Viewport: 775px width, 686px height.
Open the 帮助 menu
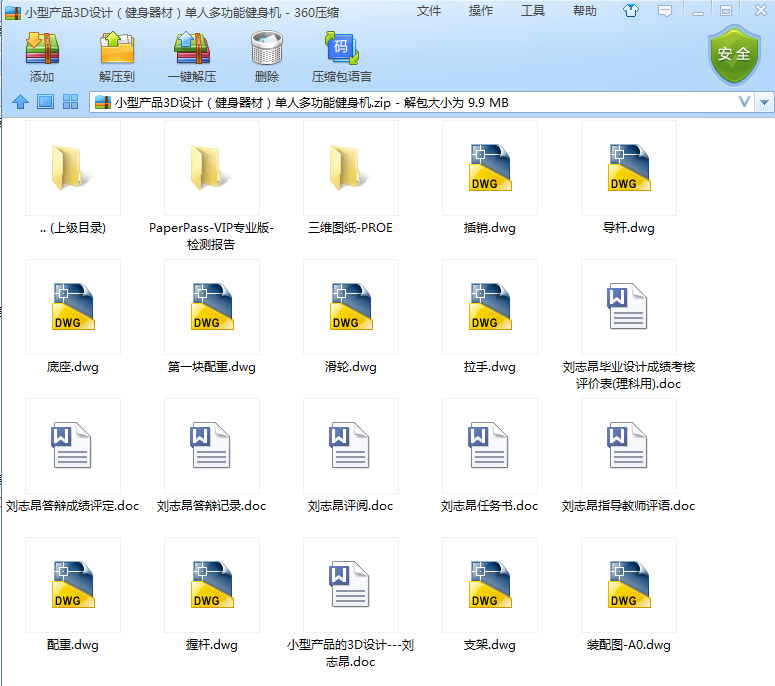585,11
